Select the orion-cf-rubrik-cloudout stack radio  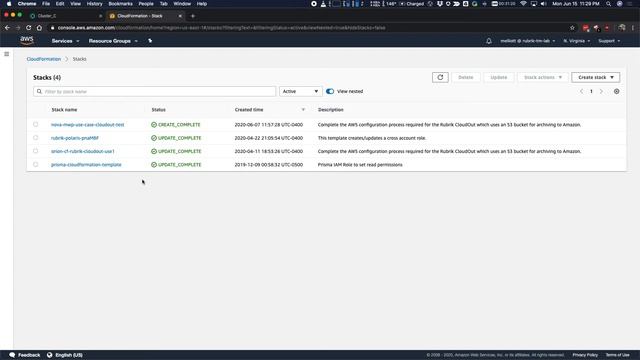coord(36,151)
